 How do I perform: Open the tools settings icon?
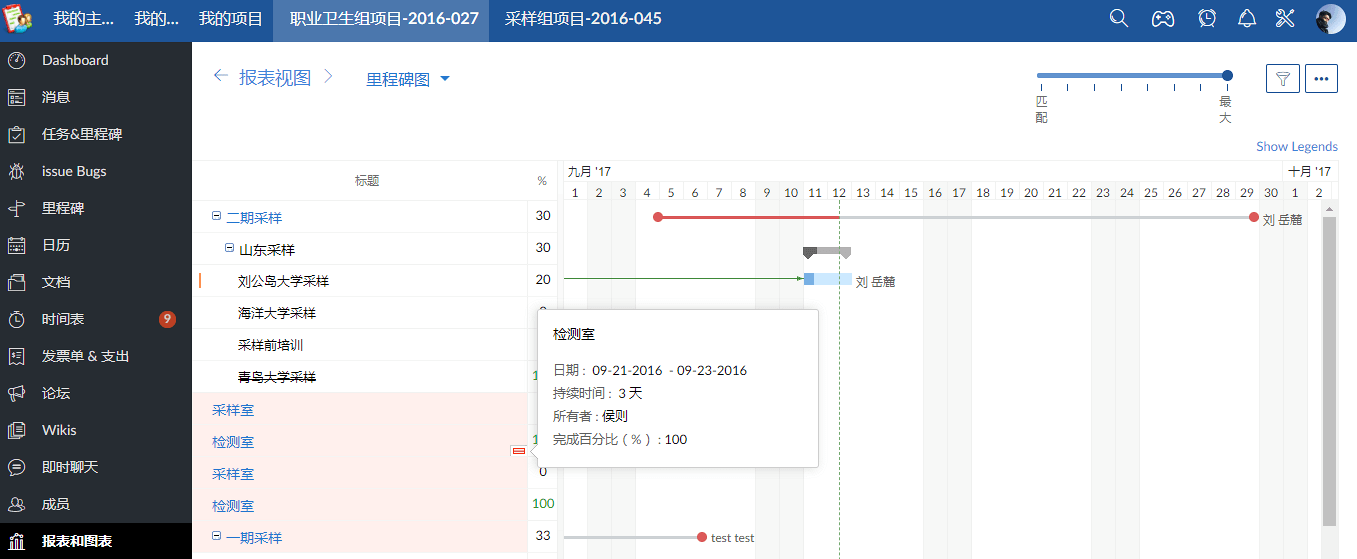coord(1285,19)
